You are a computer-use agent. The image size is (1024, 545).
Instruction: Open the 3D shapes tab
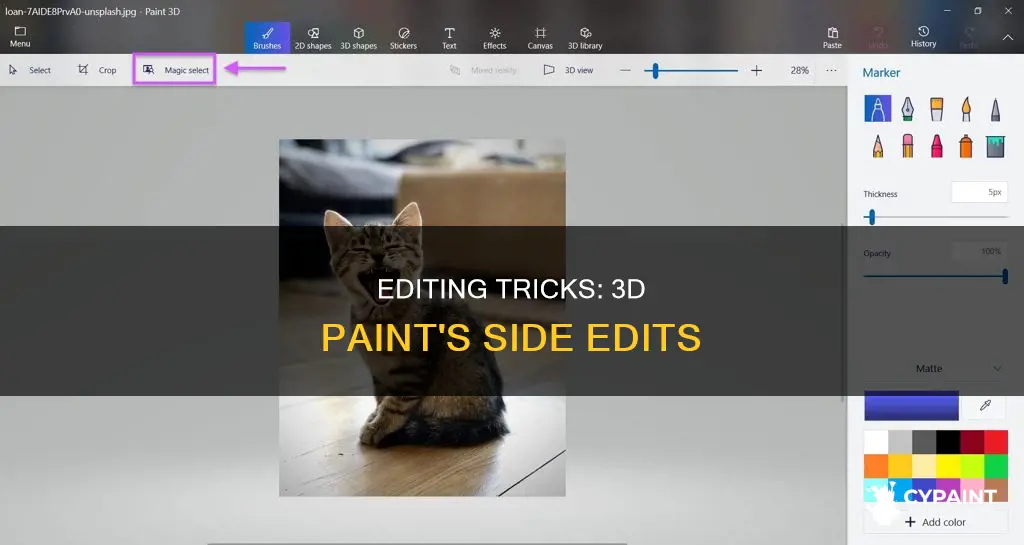click(359, 38)
